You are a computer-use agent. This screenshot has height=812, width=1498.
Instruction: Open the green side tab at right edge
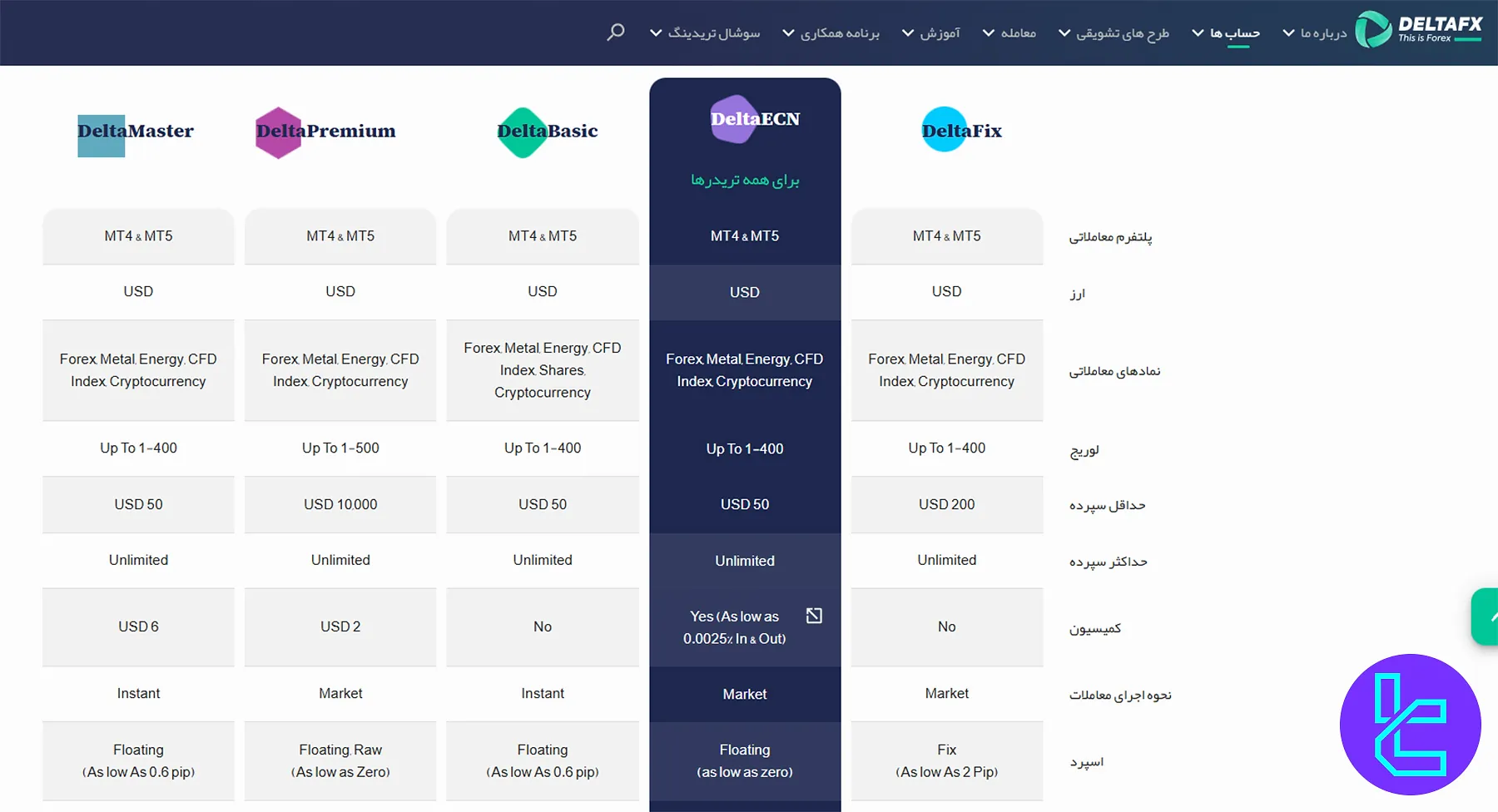(1486, 616)
